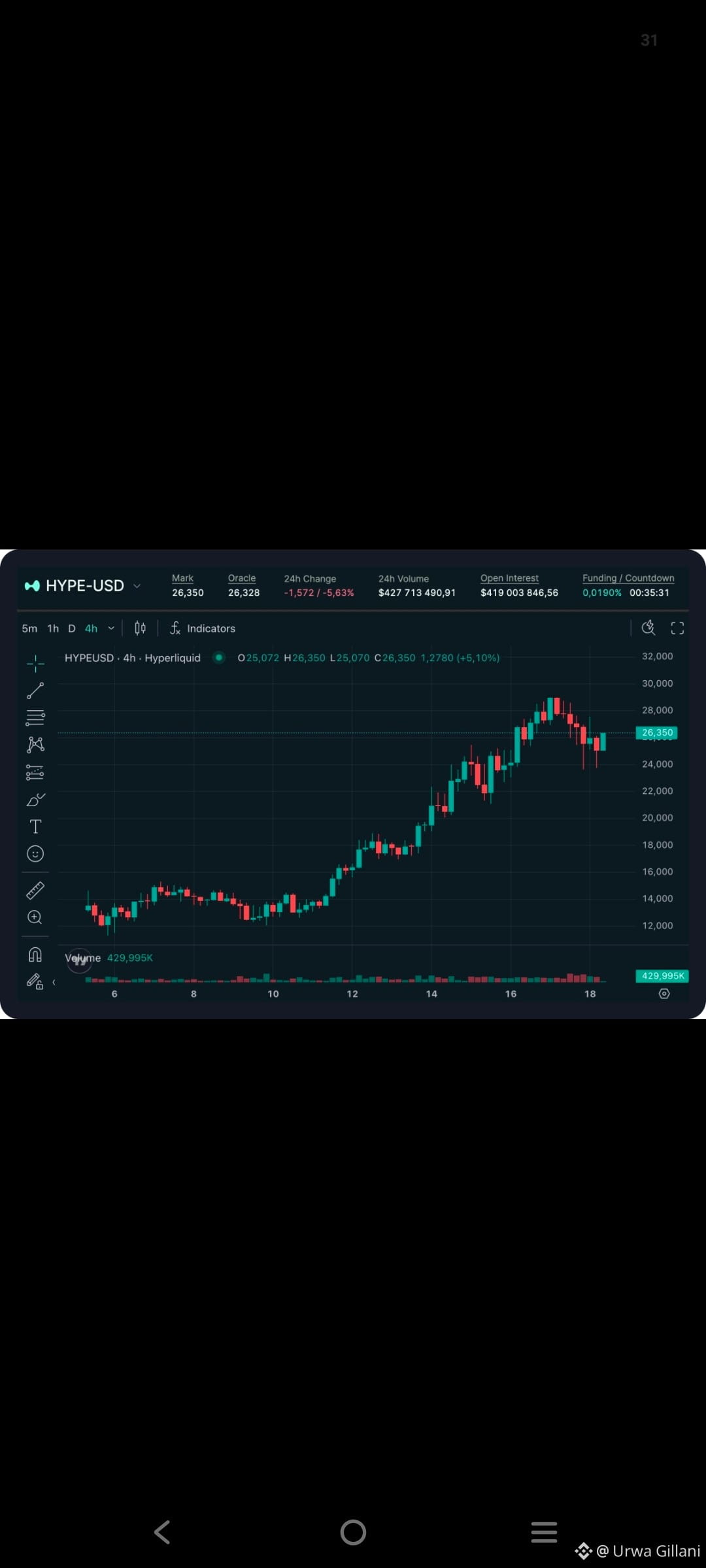
Task: Expand the HYPE-USD market selector chevron
Action: 137,586
